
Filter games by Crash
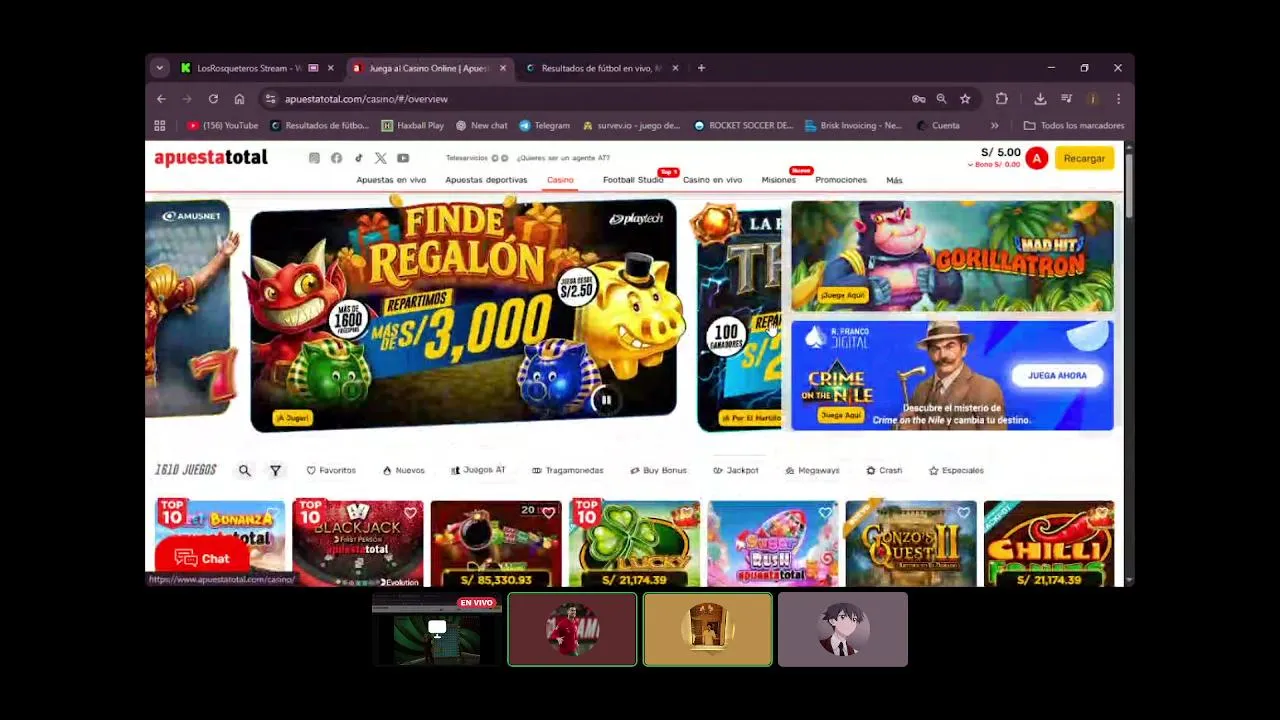(884, 470)
